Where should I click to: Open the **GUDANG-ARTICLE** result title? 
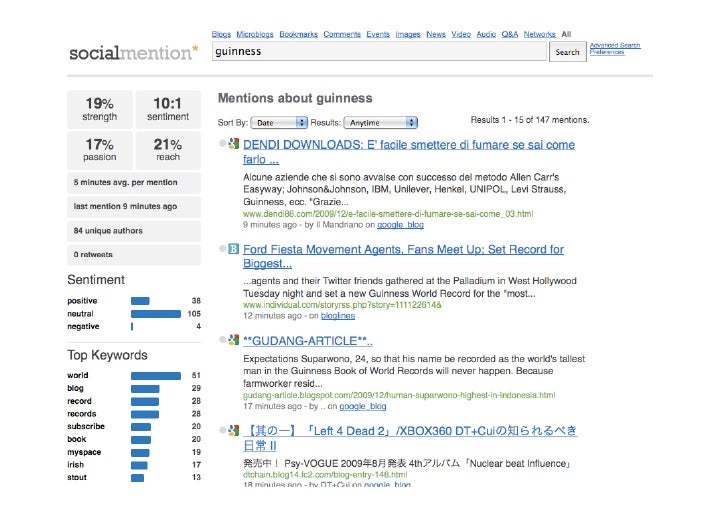tap(308, 341)
